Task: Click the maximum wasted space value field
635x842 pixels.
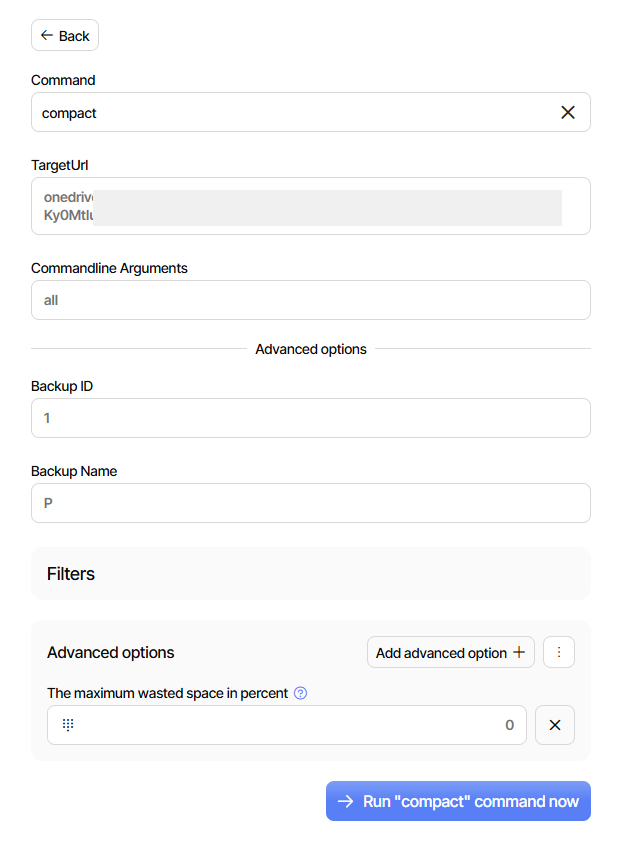Action: 300,725
